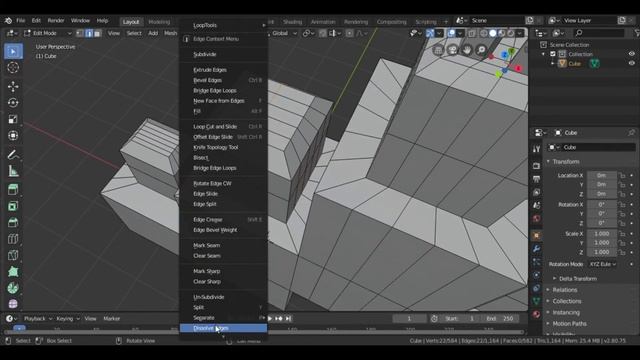640x360 pixels.
Task: Open Edit Mode dropdown
Action: (48, 33)
